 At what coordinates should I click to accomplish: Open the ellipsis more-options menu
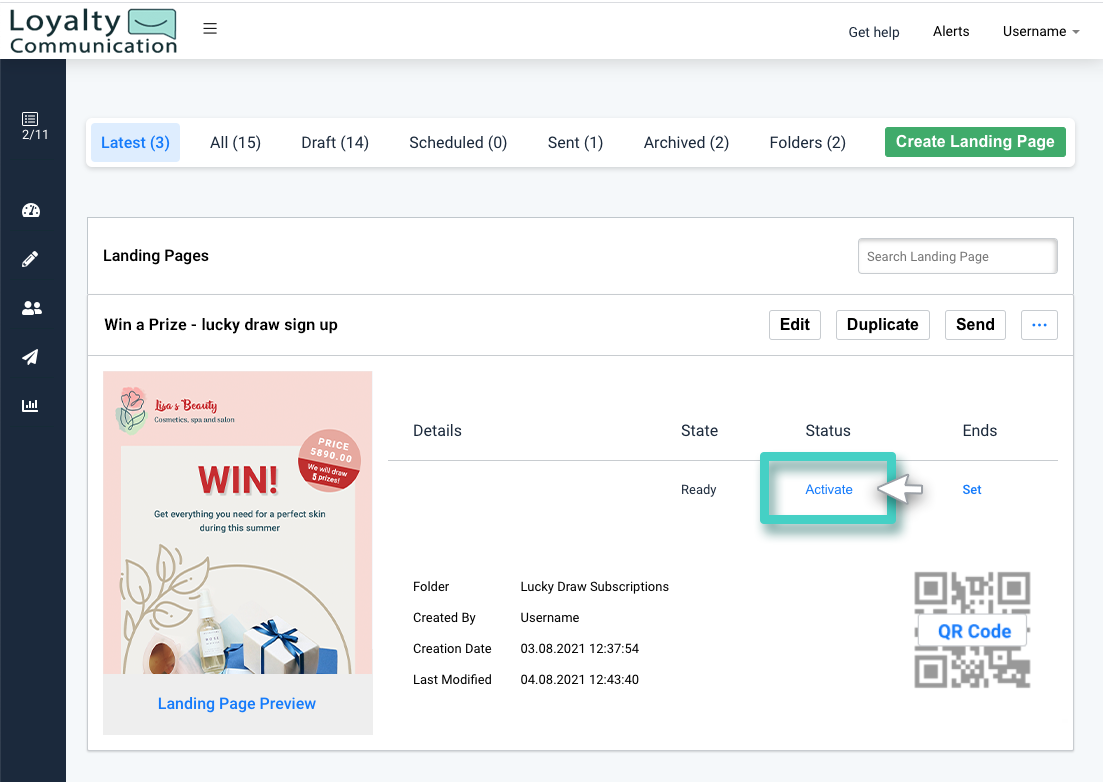click(1039, 324)
